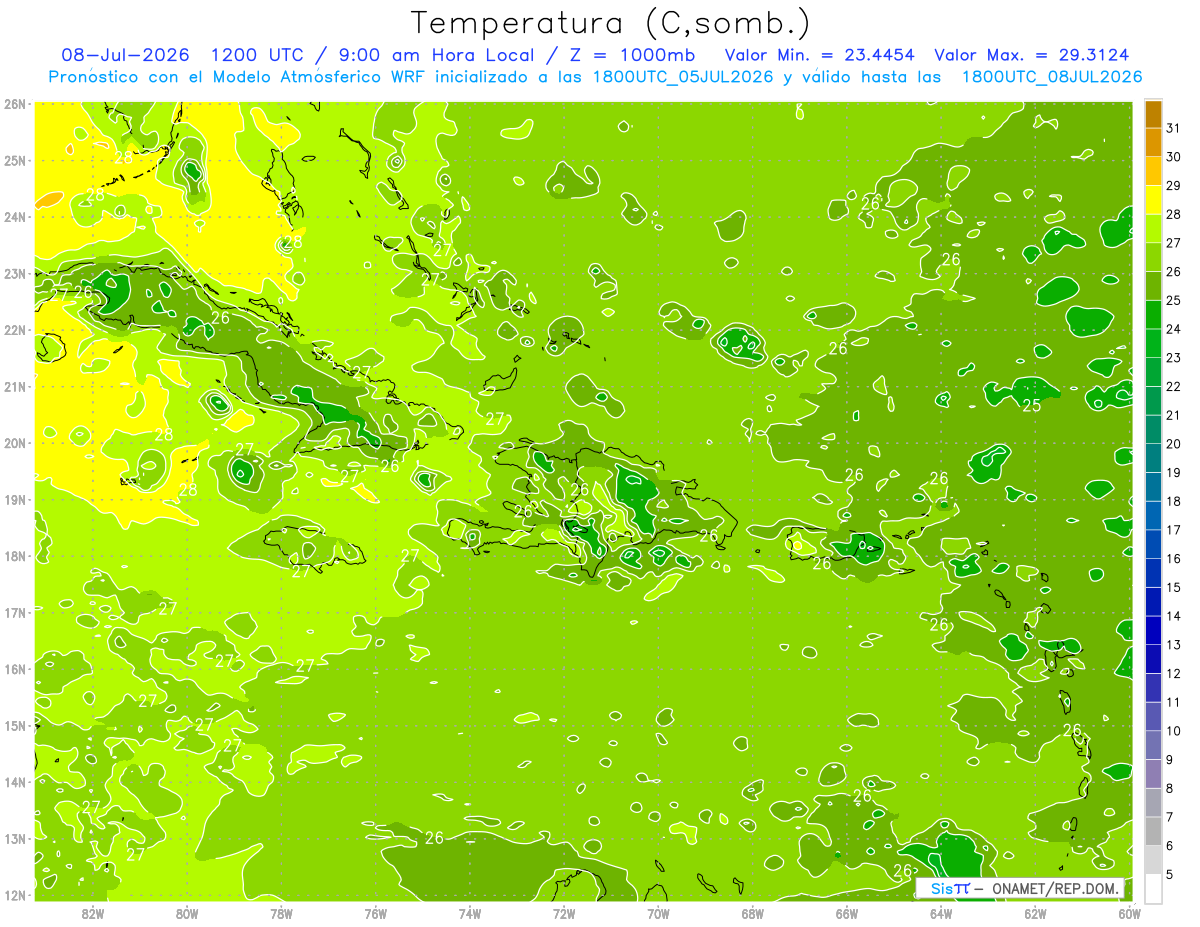Click the dark orange swatch above 31
The height and width of the screenshot is (927, 1200).
tap(1154, 115)
